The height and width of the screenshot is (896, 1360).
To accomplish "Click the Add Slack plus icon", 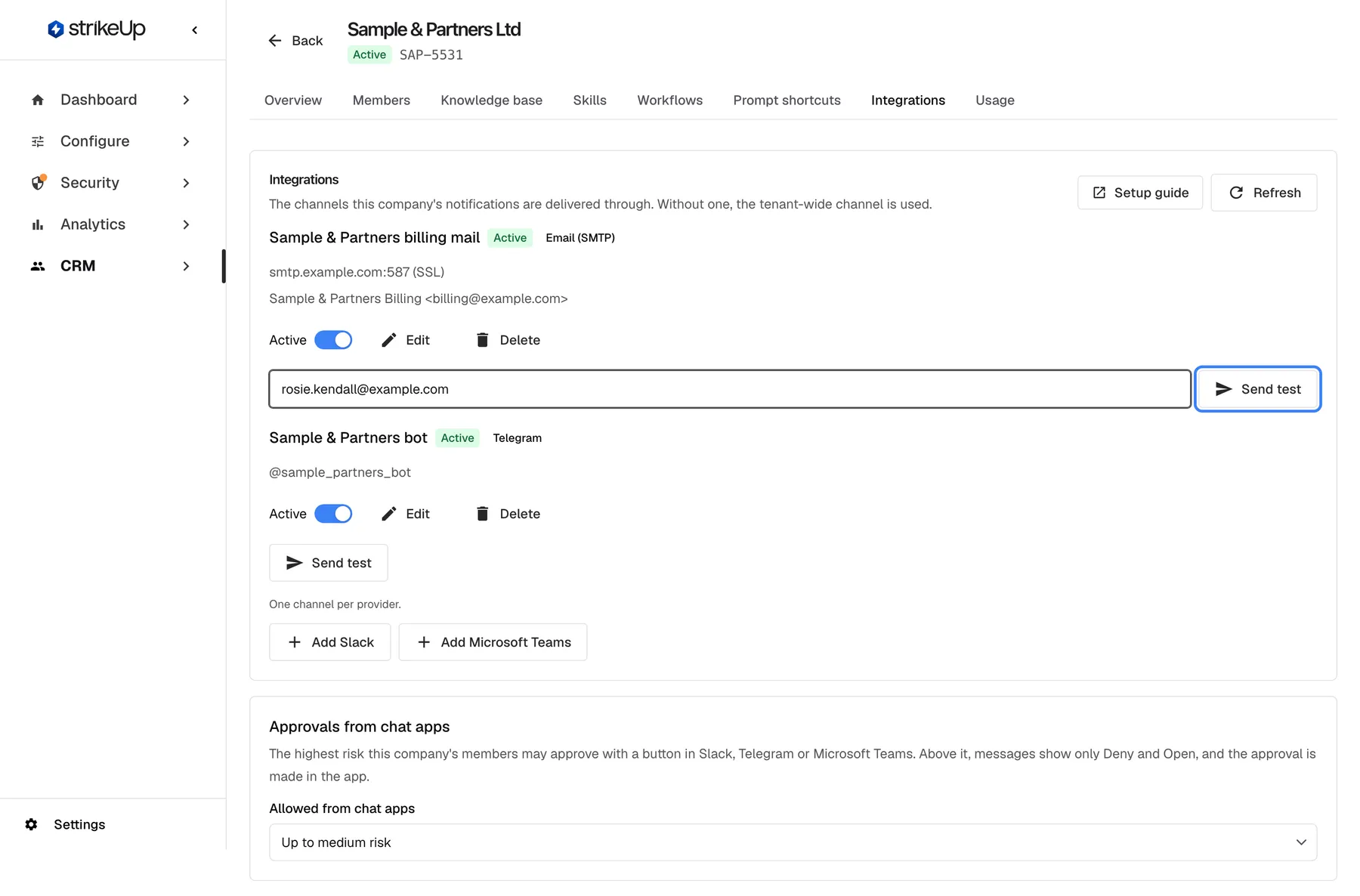I will pos(295,642).
